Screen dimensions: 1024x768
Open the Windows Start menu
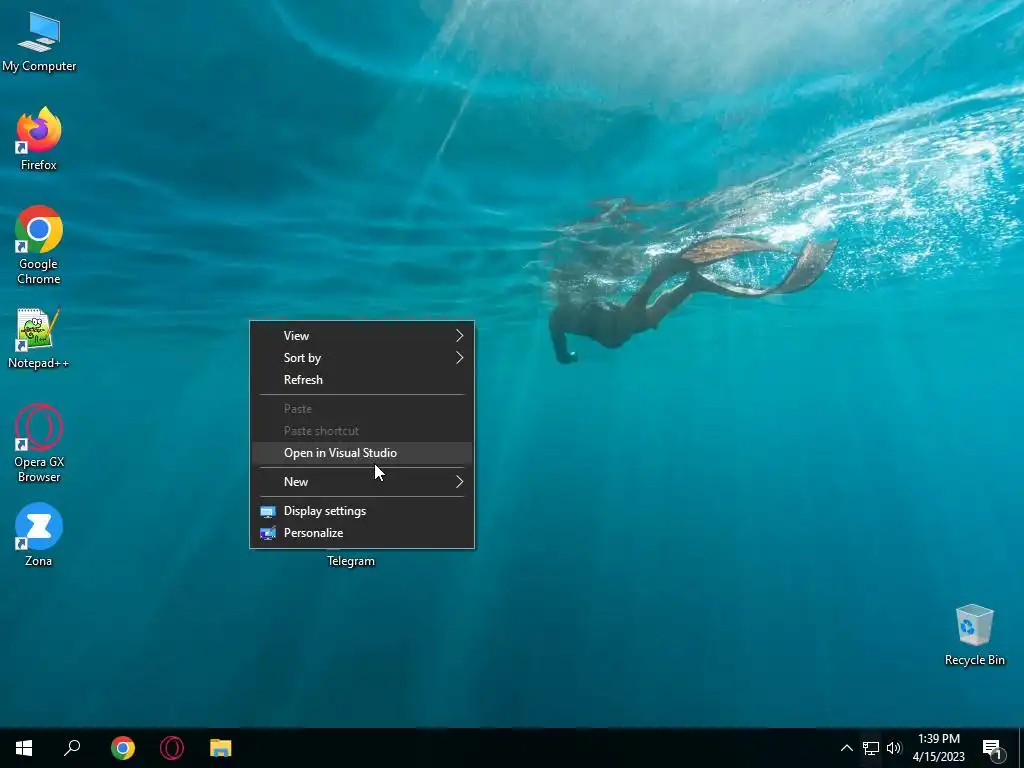(x=24, y=748)
